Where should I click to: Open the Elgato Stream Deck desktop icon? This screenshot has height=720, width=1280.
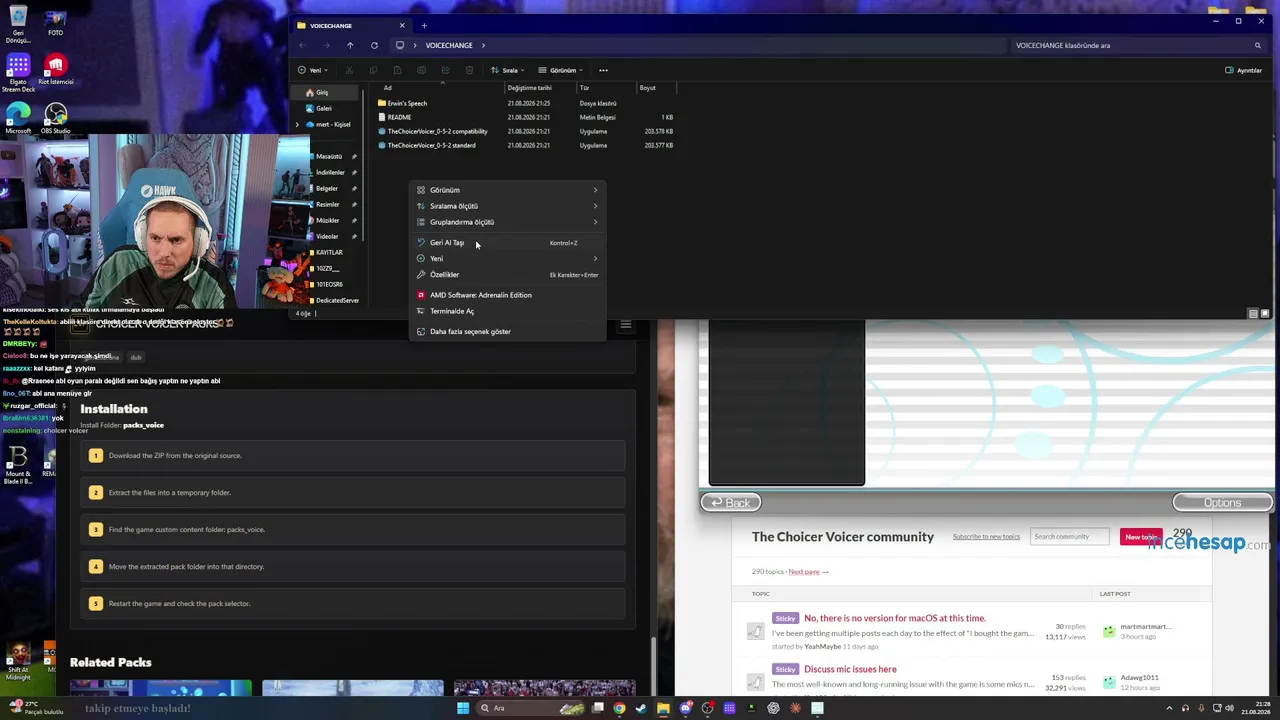[x=18, y=73]
